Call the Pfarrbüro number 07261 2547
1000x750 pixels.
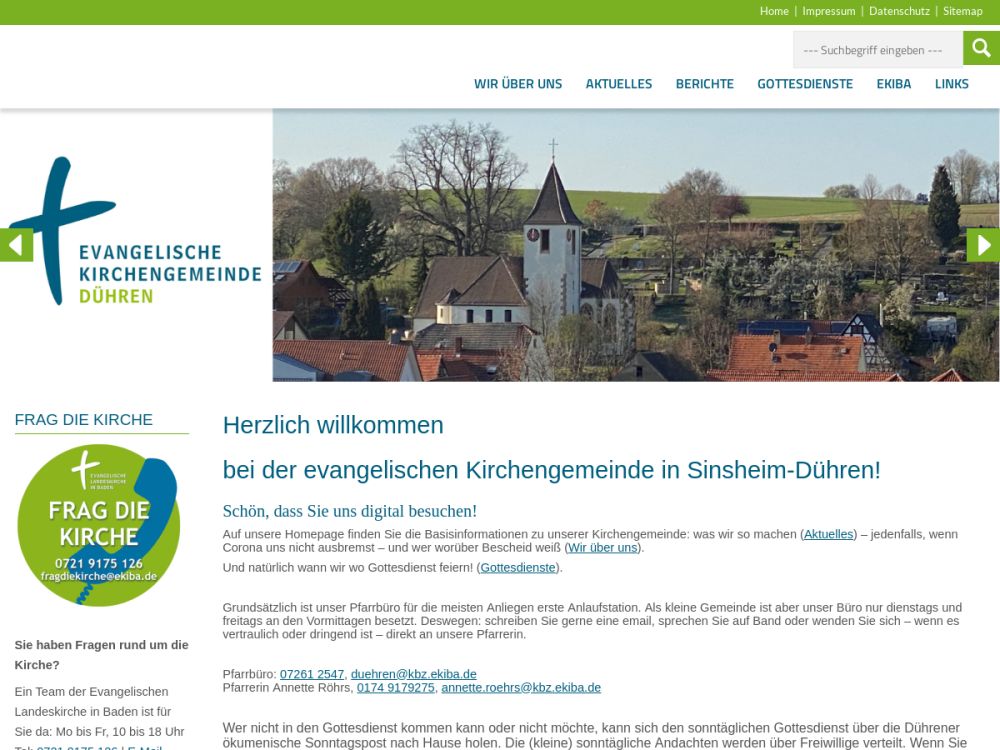point(312,674)
